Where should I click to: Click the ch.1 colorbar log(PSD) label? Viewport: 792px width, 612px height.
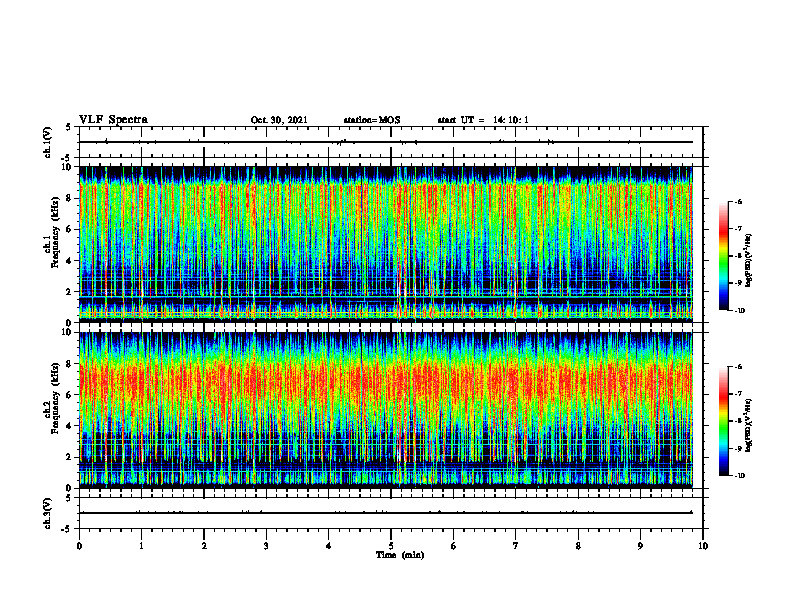[749, 261]
